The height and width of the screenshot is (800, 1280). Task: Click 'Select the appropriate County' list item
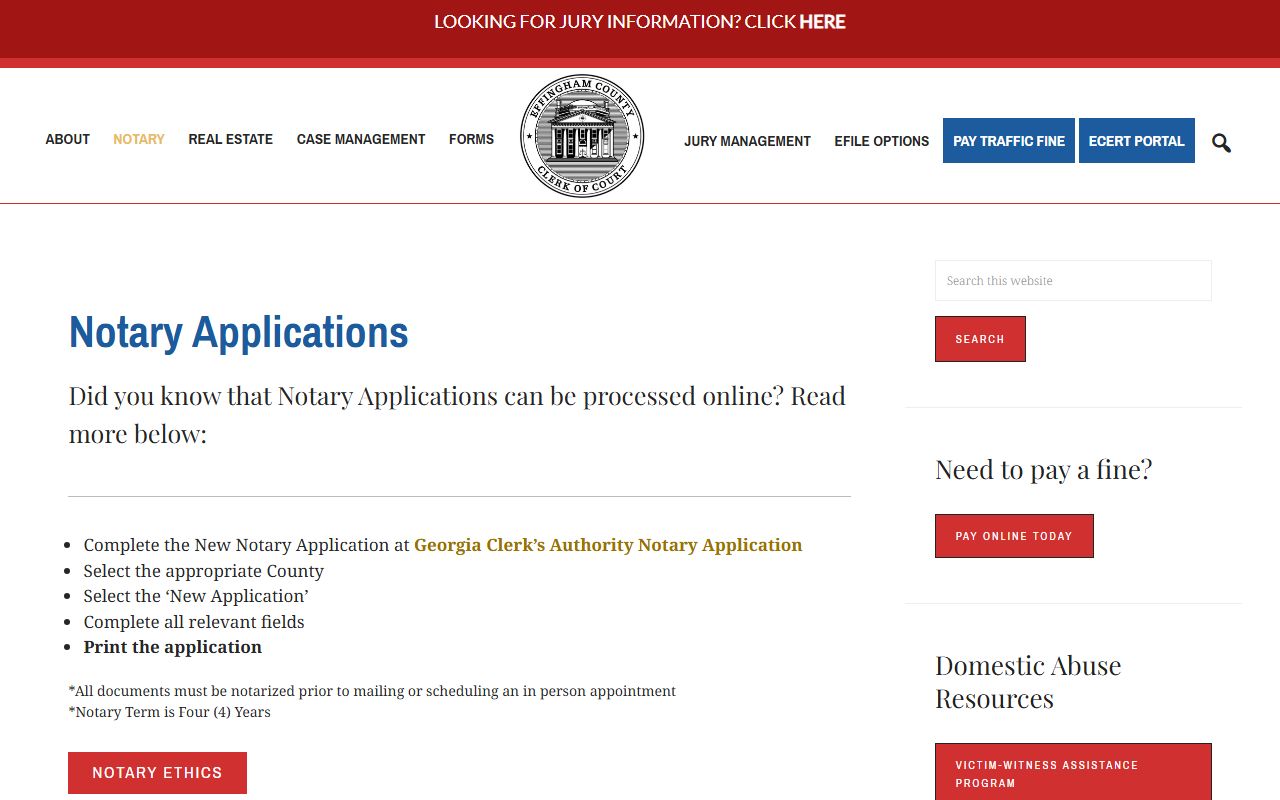(x=204, y=571)
